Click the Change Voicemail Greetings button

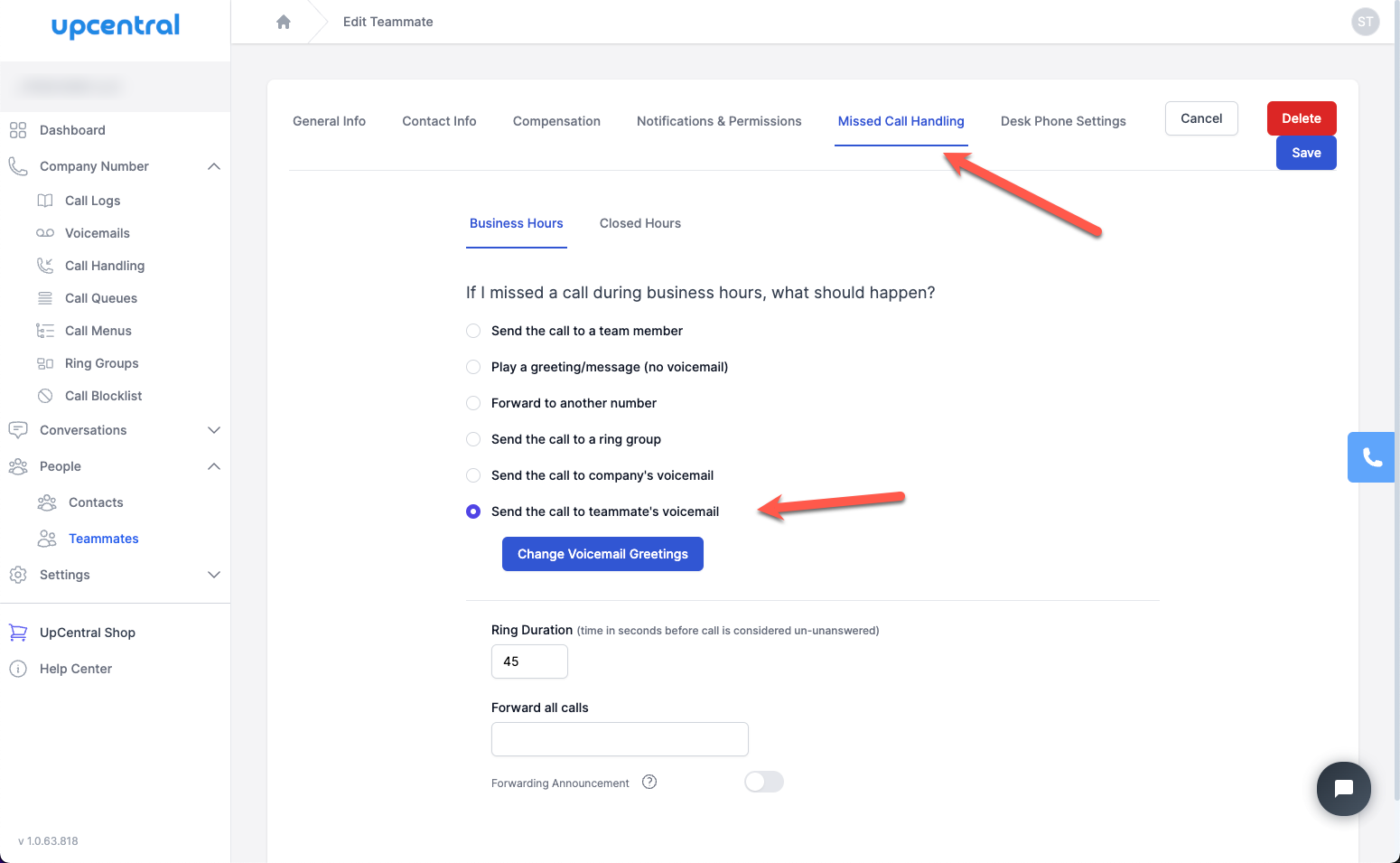click(602, 554)
